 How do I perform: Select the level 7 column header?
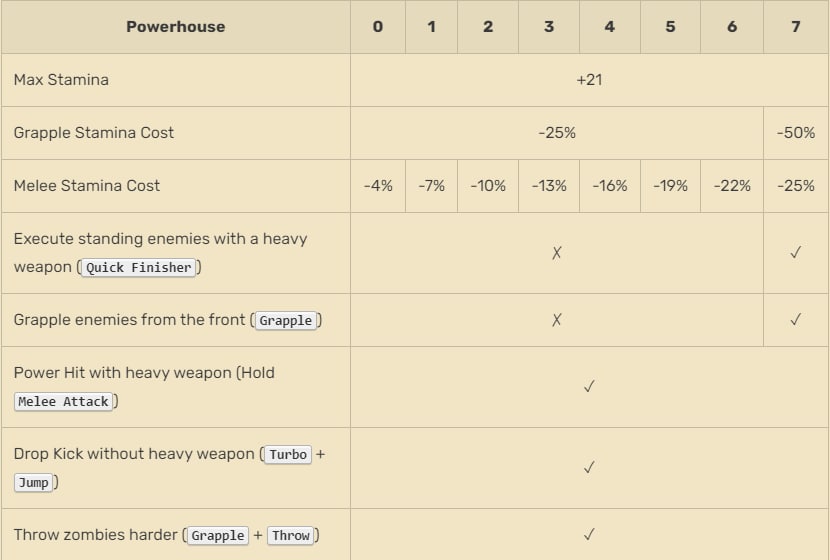[795, 27]
